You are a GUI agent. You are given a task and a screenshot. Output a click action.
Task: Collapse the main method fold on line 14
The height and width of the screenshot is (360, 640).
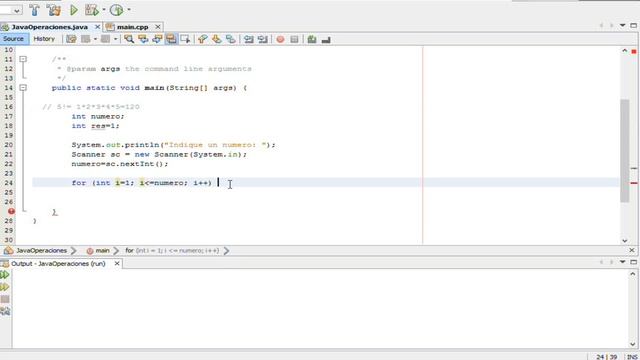tap(23, 88)
